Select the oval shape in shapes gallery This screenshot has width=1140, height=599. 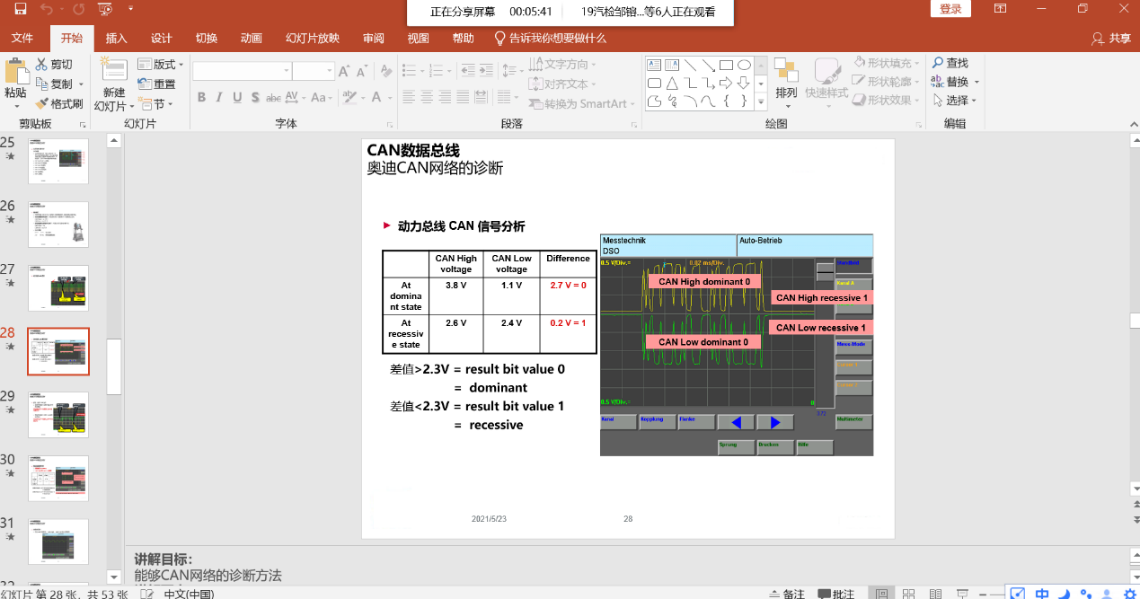(x=744, y=65)
